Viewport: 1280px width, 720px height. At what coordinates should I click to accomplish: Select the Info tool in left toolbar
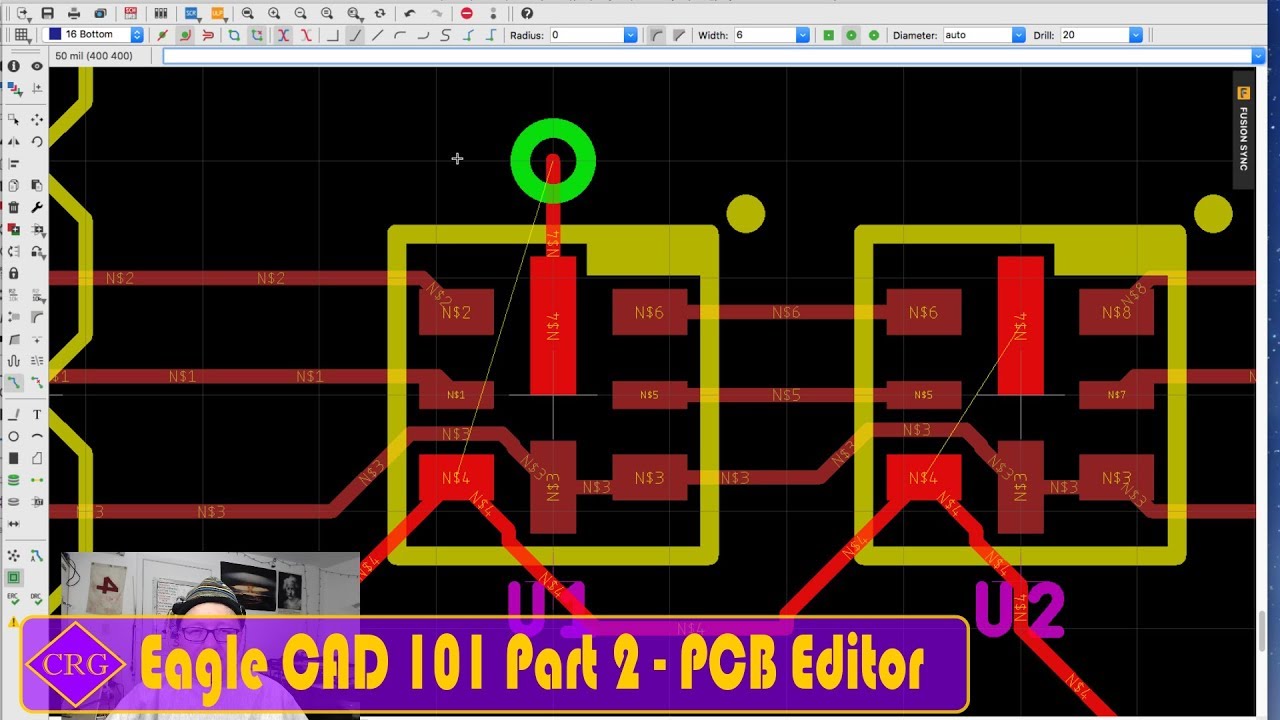(13, 66)
